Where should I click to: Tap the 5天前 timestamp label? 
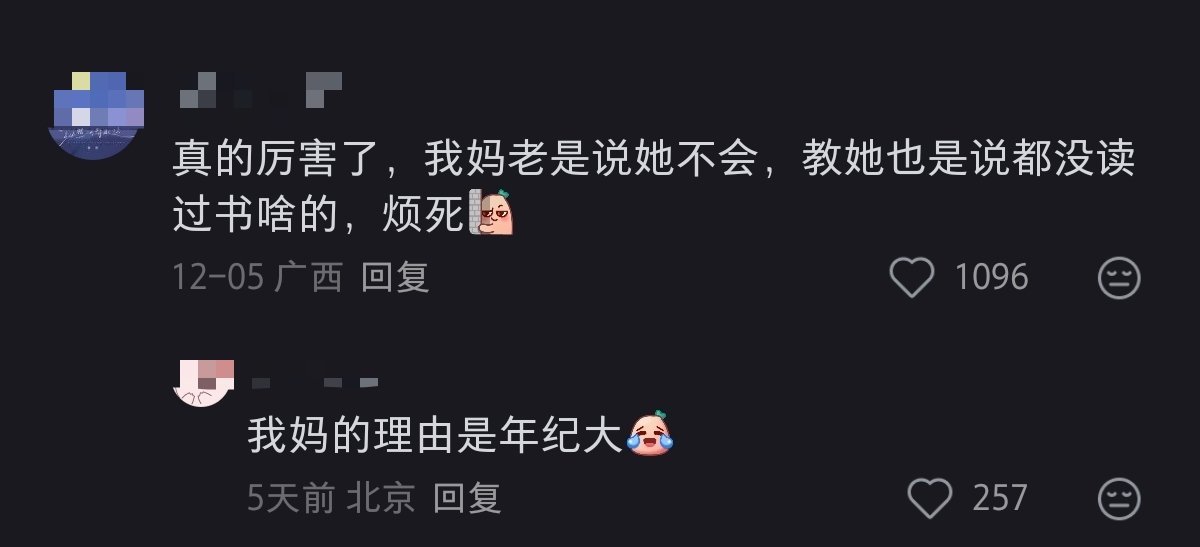tap(291, 497)
